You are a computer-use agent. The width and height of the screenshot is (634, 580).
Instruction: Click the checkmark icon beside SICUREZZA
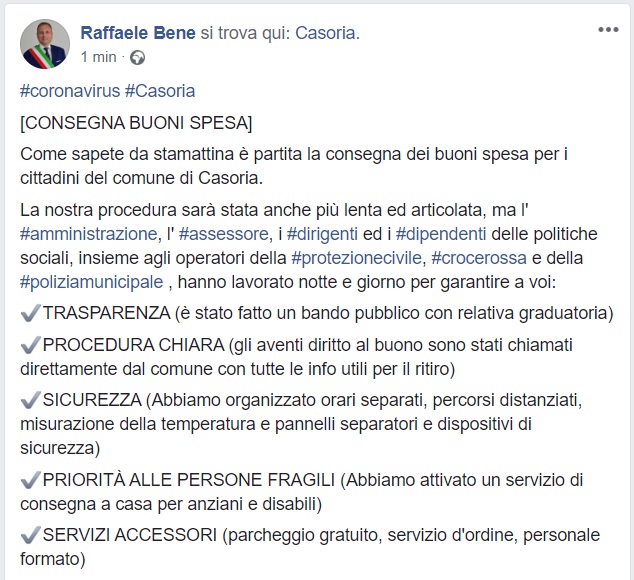click(x=30, y=401)
